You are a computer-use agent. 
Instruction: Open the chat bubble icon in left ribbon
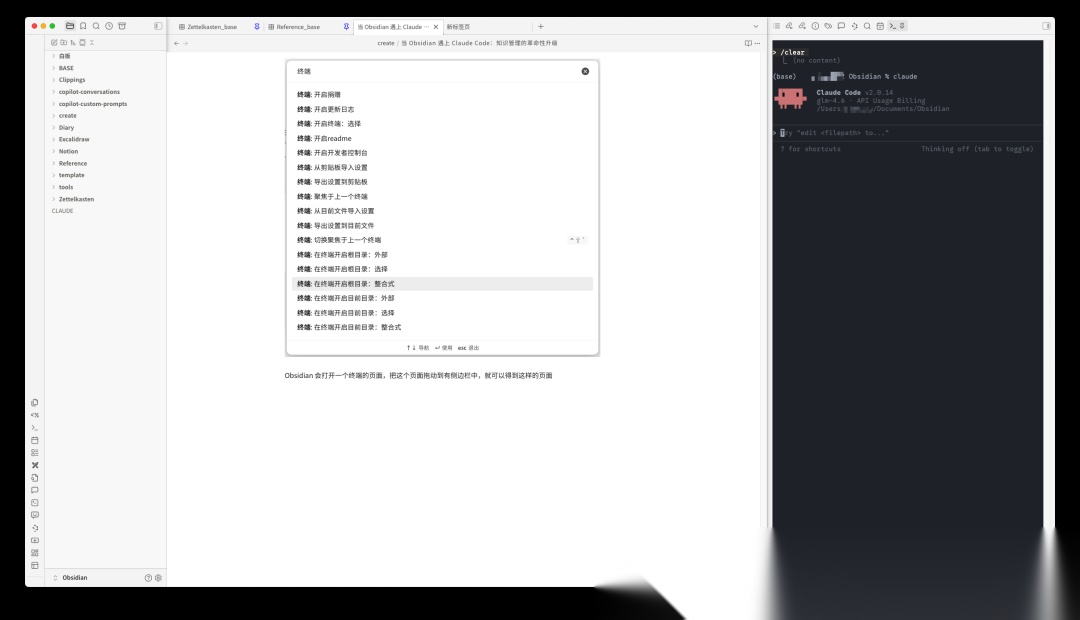pos(34,490)
